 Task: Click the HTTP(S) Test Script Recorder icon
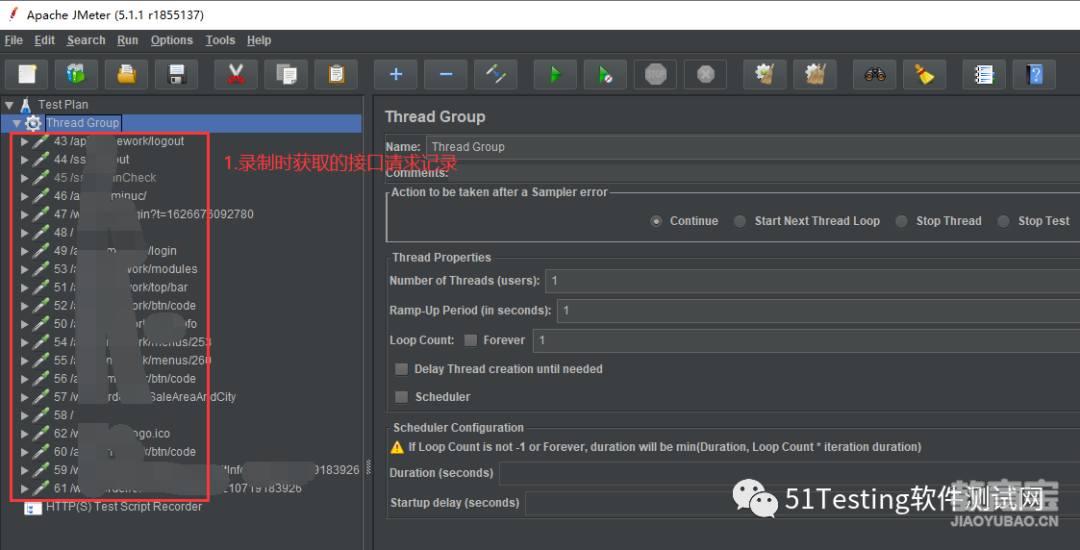pyautogui.click(x=32, y=507)
